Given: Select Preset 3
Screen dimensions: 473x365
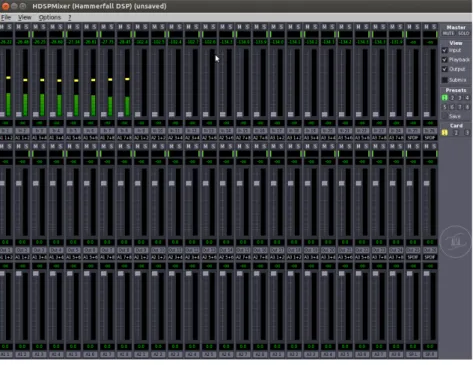Looking at the screenshot, I should [x=460, y=98].
